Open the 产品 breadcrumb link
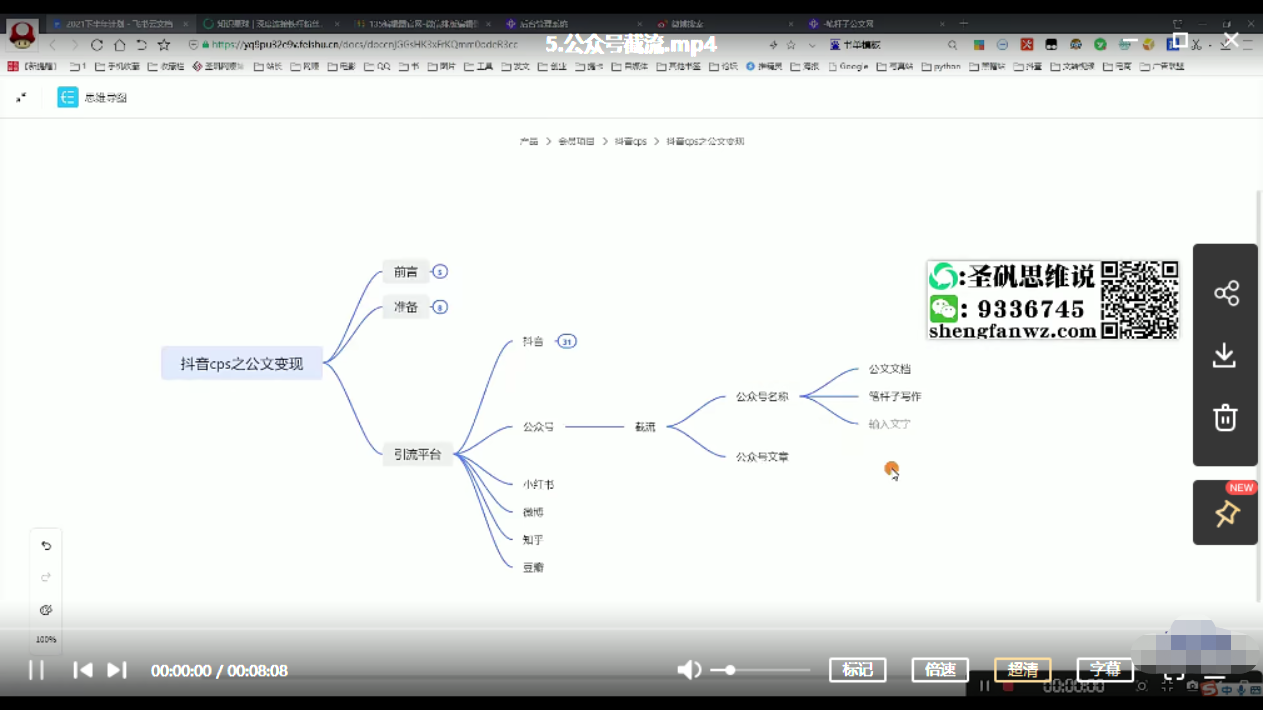The width and height of the screenshot is (1263, 710). click(x=529, y=142)
